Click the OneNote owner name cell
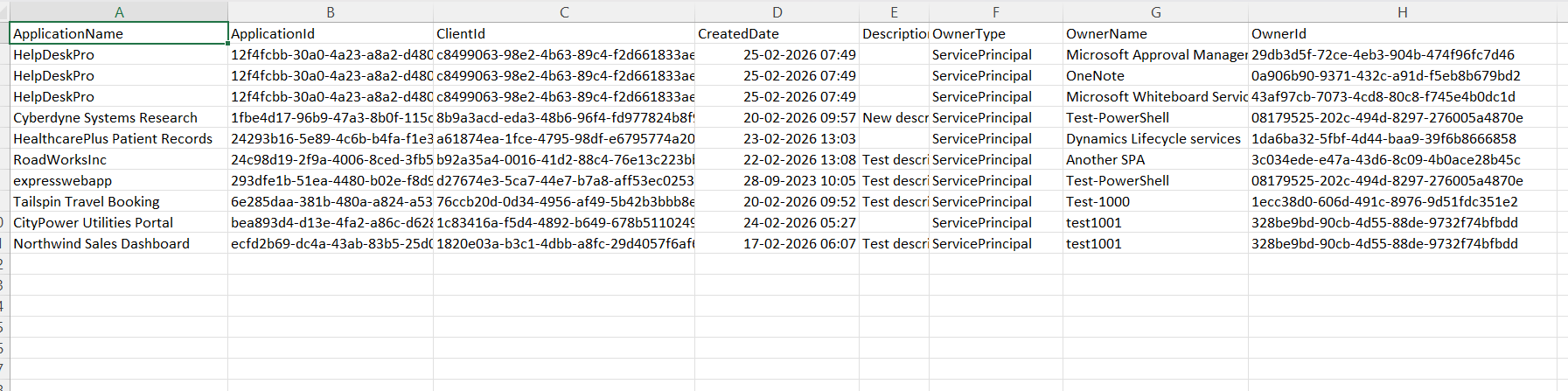1568x391 pixels. coord(1155,75)
